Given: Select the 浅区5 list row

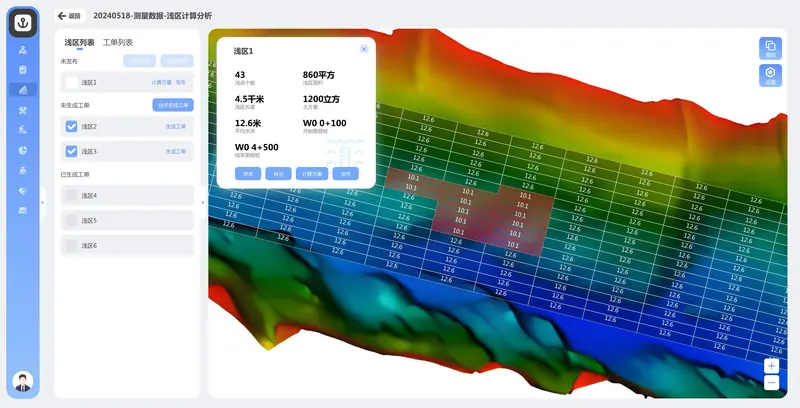Looking at the screenshot, I should click(x=127, y=220).
